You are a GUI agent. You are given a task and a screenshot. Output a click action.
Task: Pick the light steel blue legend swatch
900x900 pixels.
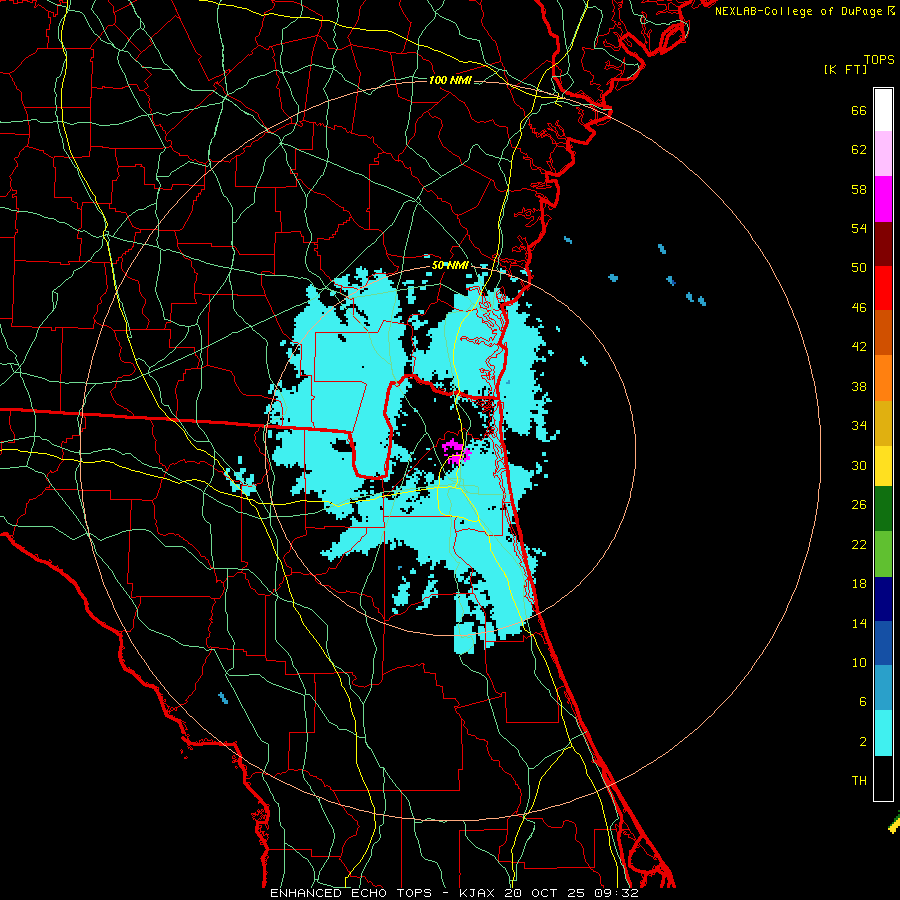click(883, 687)
